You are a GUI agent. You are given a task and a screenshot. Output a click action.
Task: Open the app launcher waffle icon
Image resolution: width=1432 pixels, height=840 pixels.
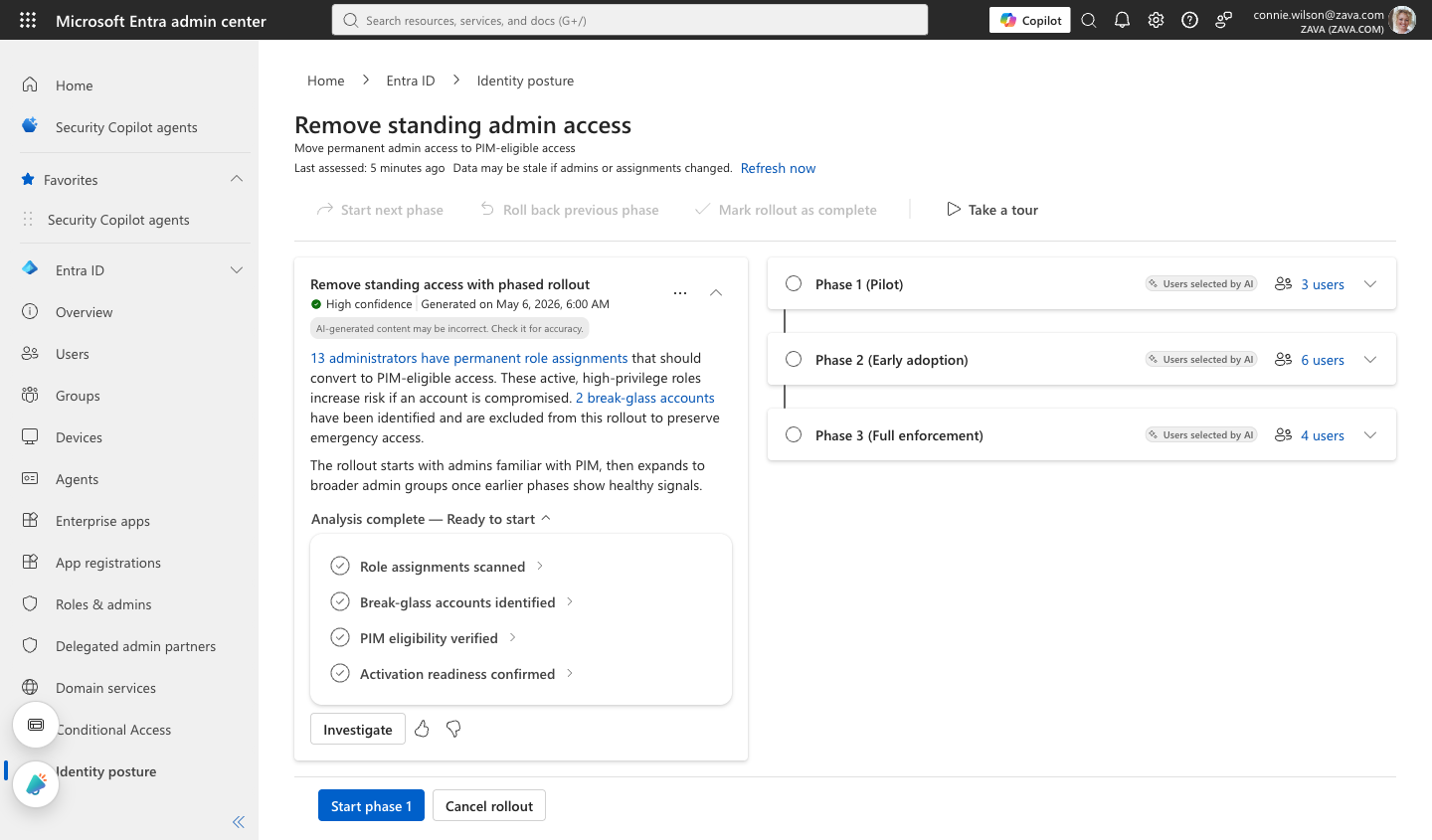pyautogui.click(x=28, y=20)
